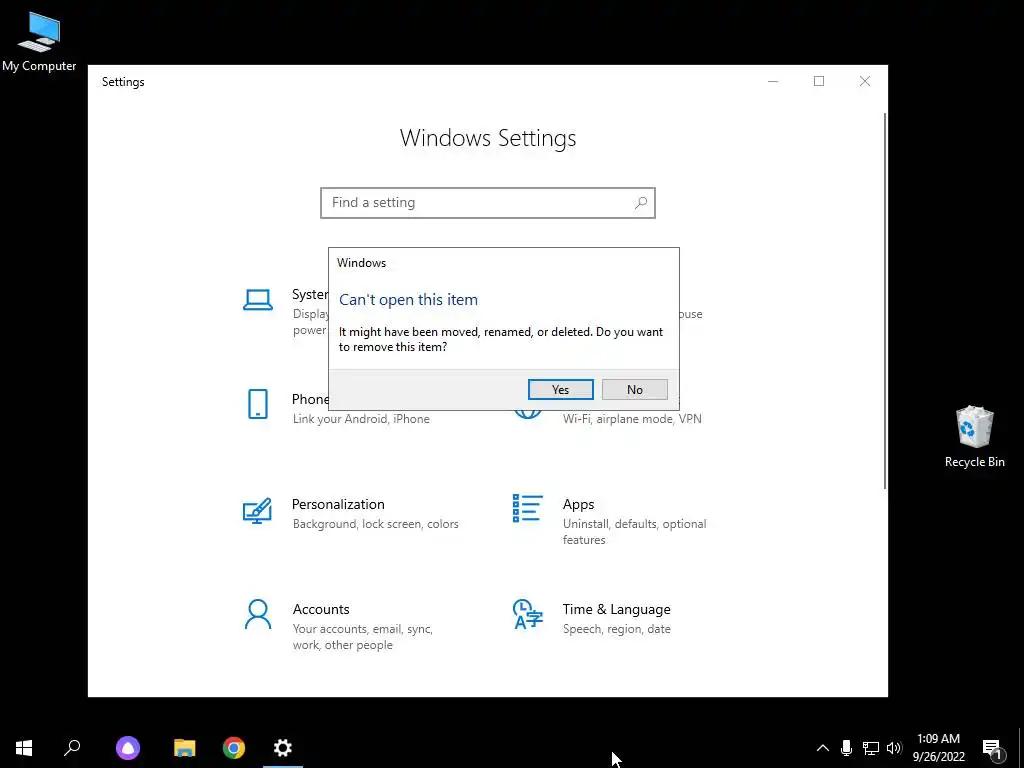Click the microphone tray icon
Viewport: 1024px width, 768px height.
pyautogui.click(x=846, y=748)
